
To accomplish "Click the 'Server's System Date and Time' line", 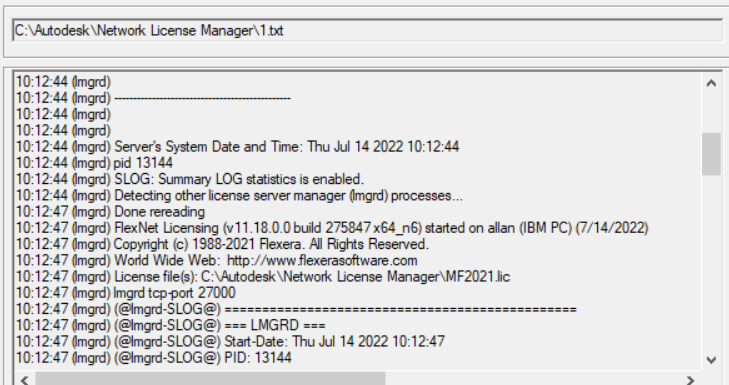I will 238,146.
